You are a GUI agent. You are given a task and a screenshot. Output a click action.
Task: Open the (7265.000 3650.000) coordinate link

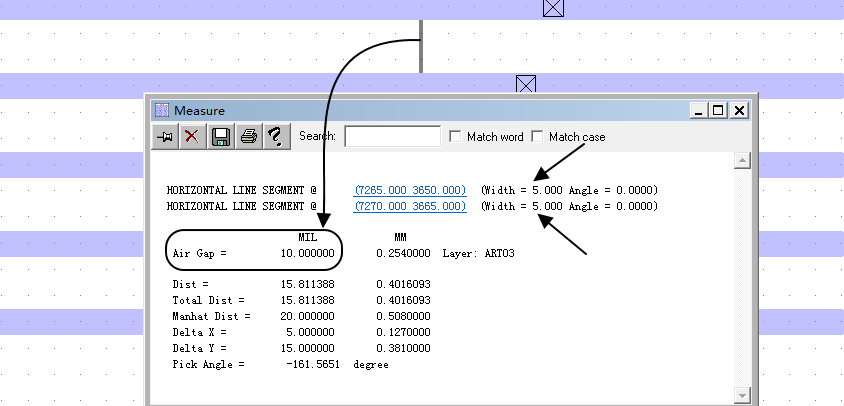(410, 190)
